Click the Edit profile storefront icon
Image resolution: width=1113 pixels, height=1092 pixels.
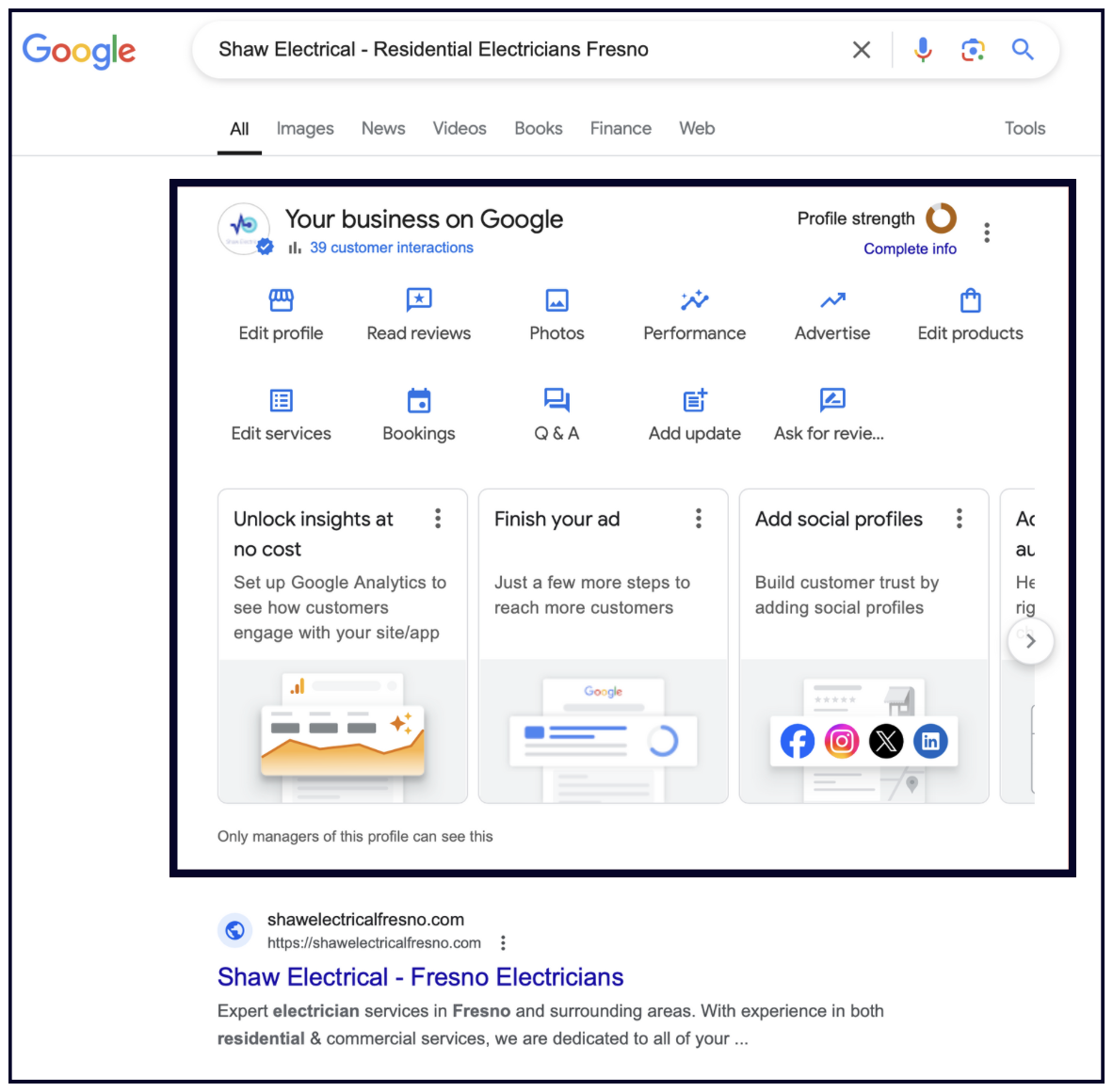coord(281,300)
